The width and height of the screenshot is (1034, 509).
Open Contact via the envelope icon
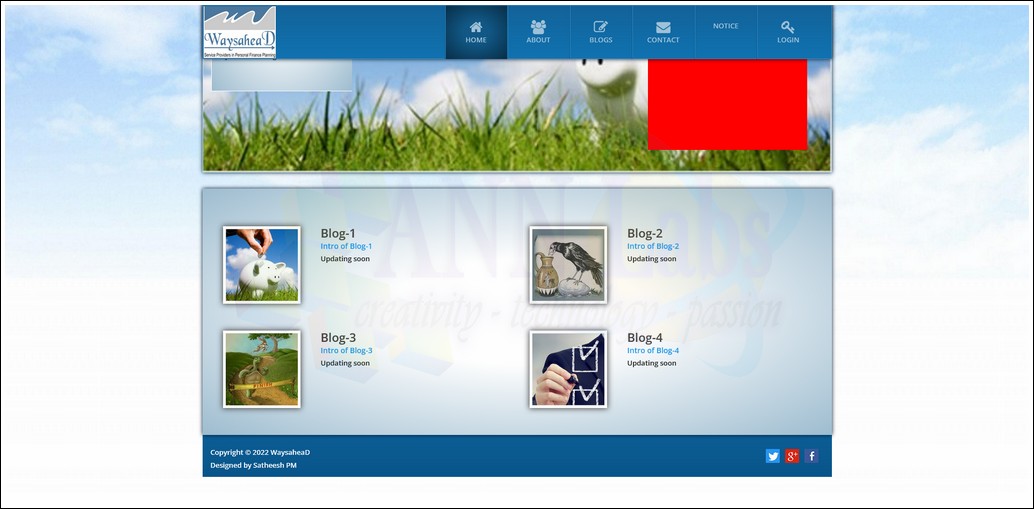(663, 27)
